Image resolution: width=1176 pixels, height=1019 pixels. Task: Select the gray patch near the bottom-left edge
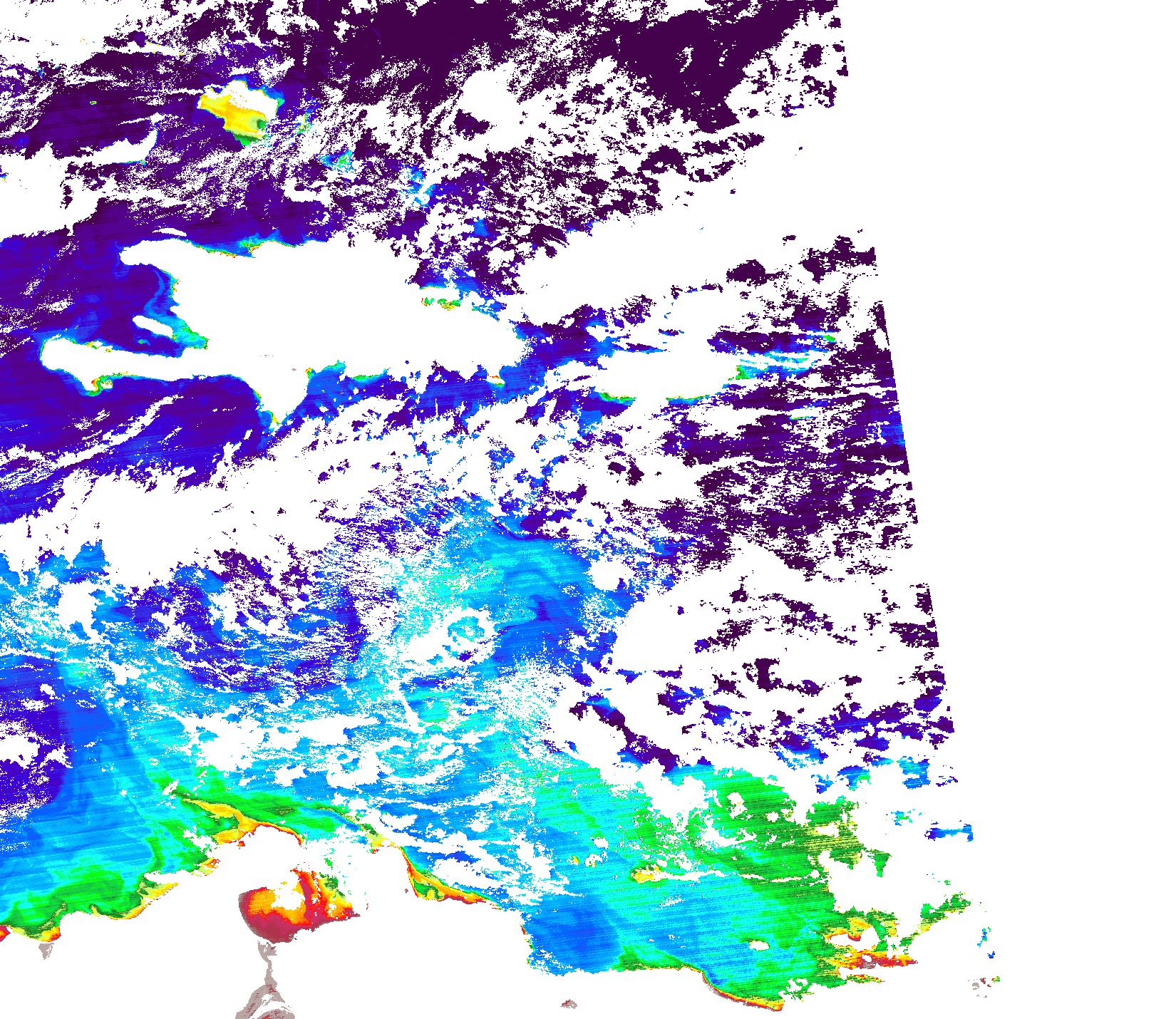(47, 950)
